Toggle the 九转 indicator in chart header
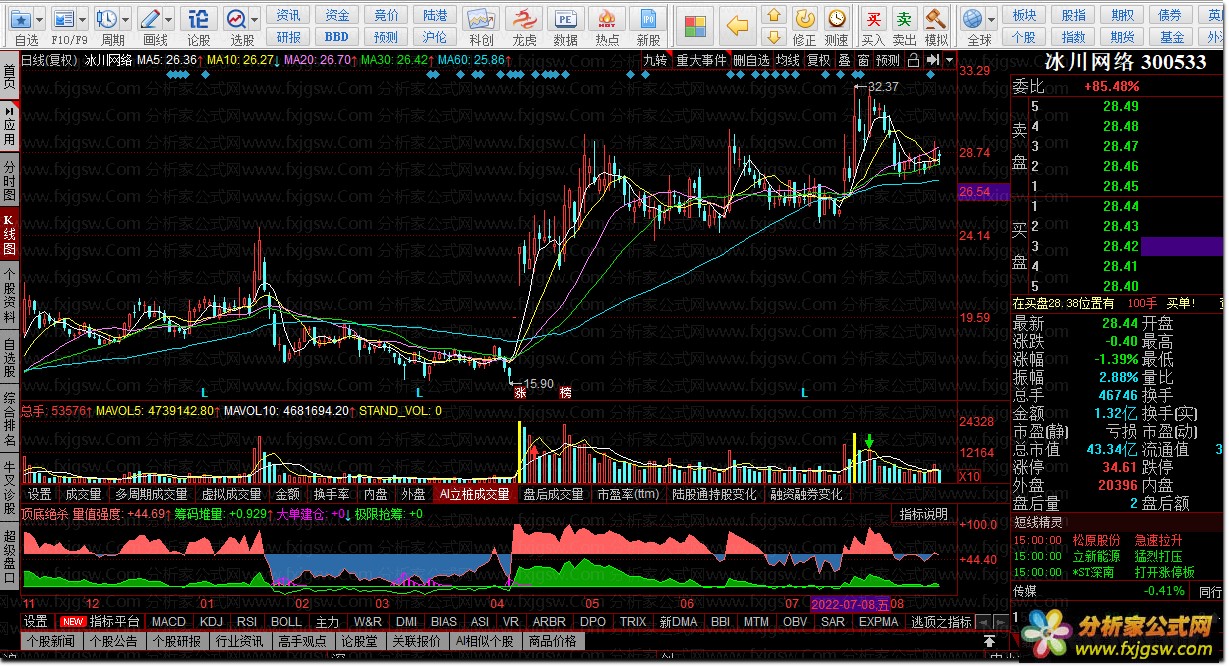This screenshot has height=666, width=1229. coord(655,60)
